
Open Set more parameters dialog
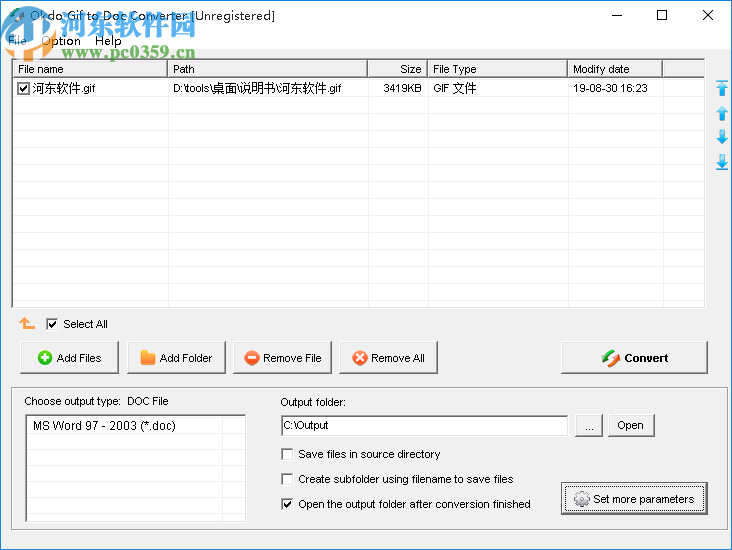634,499
